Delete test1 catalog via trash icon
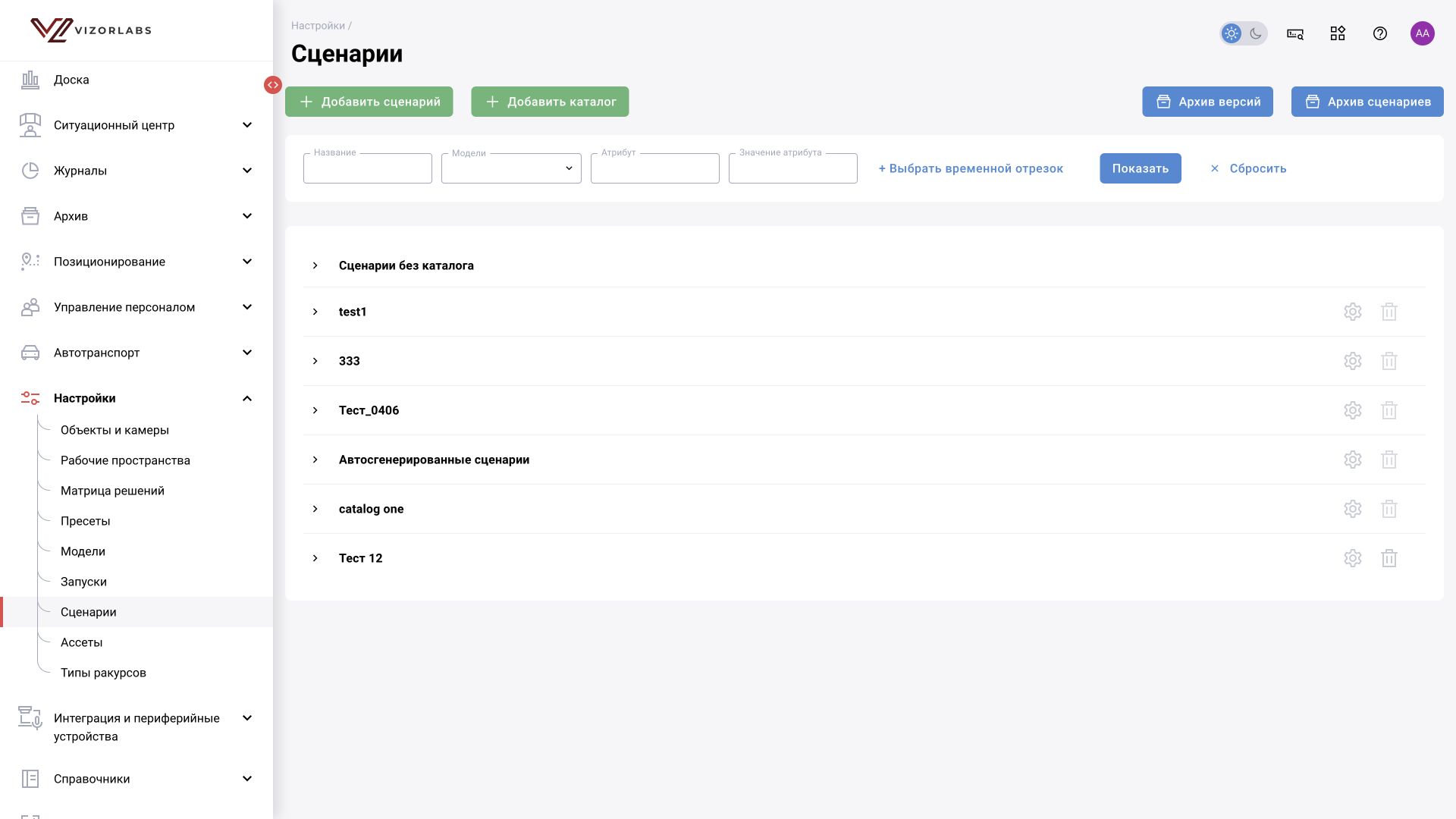The height and width of the screenshot is (819, 1456). point(1389,312)
